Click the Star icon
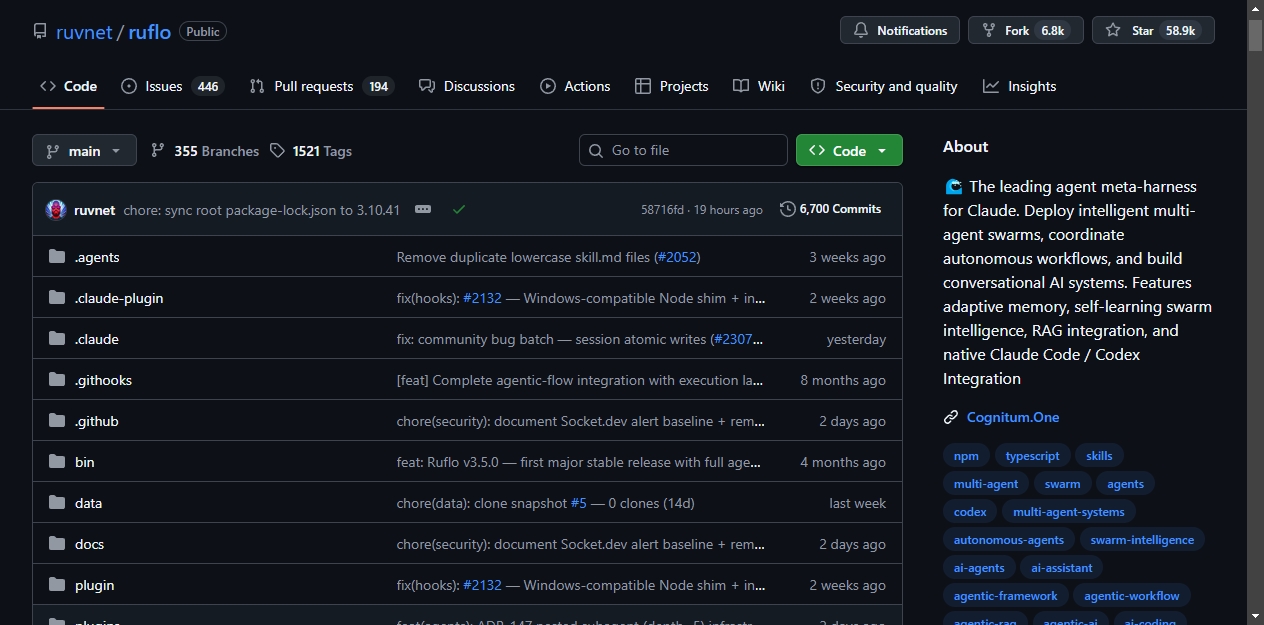Screen dimensions: 1264x625 [x=1113, y=31]
